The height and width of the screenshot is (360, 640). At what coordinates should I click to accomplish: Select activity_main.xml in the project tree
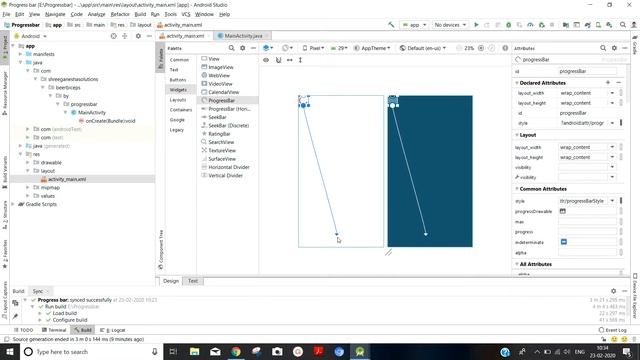[x=67, y=179]
